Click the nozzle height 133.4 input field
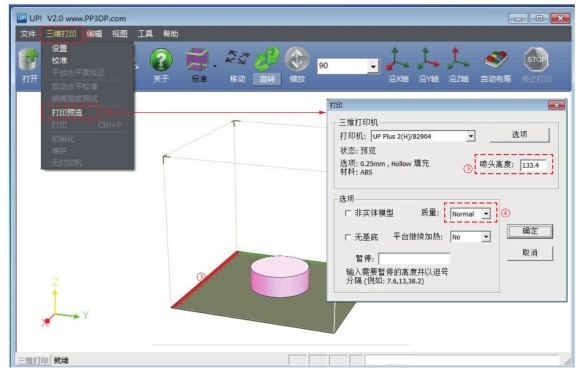The width and height of the screenshot is (588, 374). tap(533, 165)
